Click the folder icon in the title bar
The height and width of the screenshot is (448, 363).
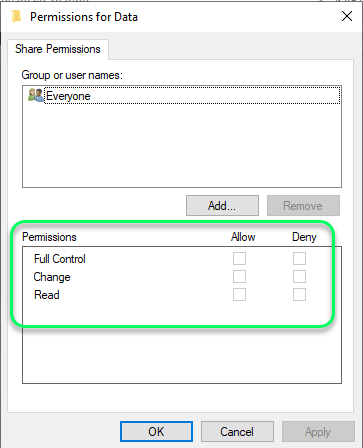[16, 16]
